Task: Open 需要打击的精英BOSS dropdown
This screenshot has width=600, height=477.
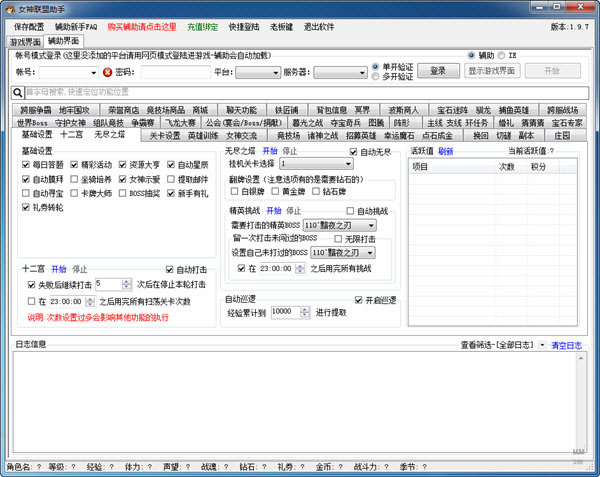Action: pyautogui.click(x=340, y=225)
